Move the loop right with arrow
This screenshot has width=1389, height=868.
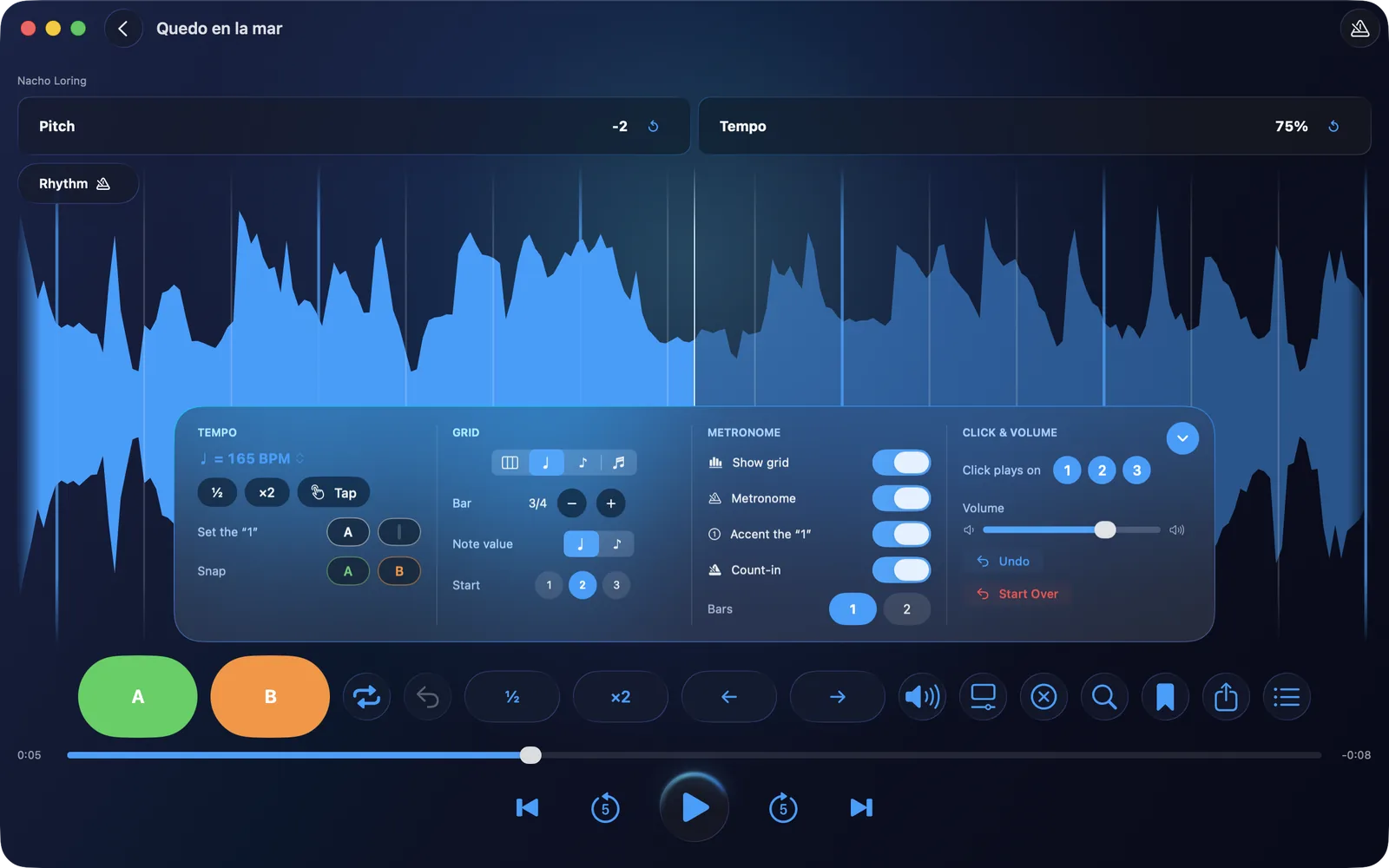click(x=838, y=696)
